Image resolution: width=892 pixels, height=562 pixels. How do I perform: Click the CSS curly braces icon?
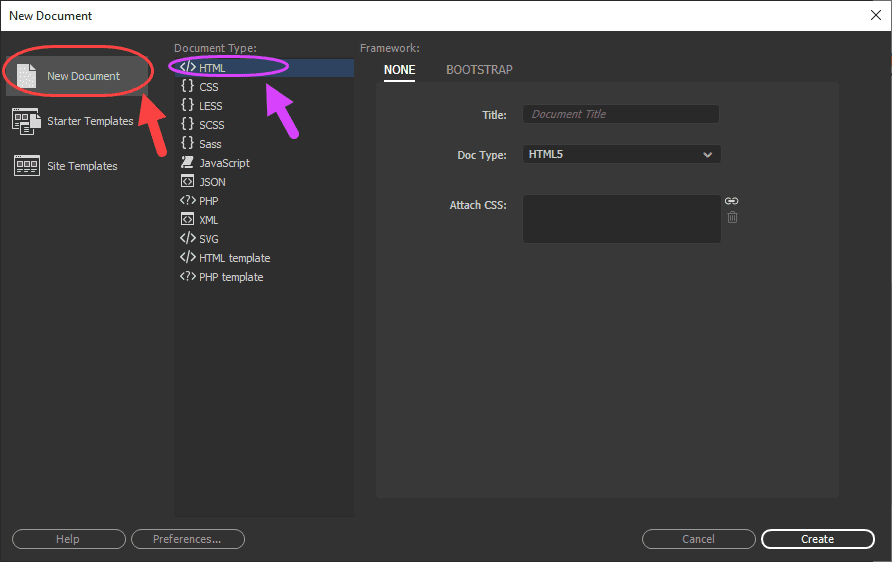pyautogui.click(x=187, y=86)
